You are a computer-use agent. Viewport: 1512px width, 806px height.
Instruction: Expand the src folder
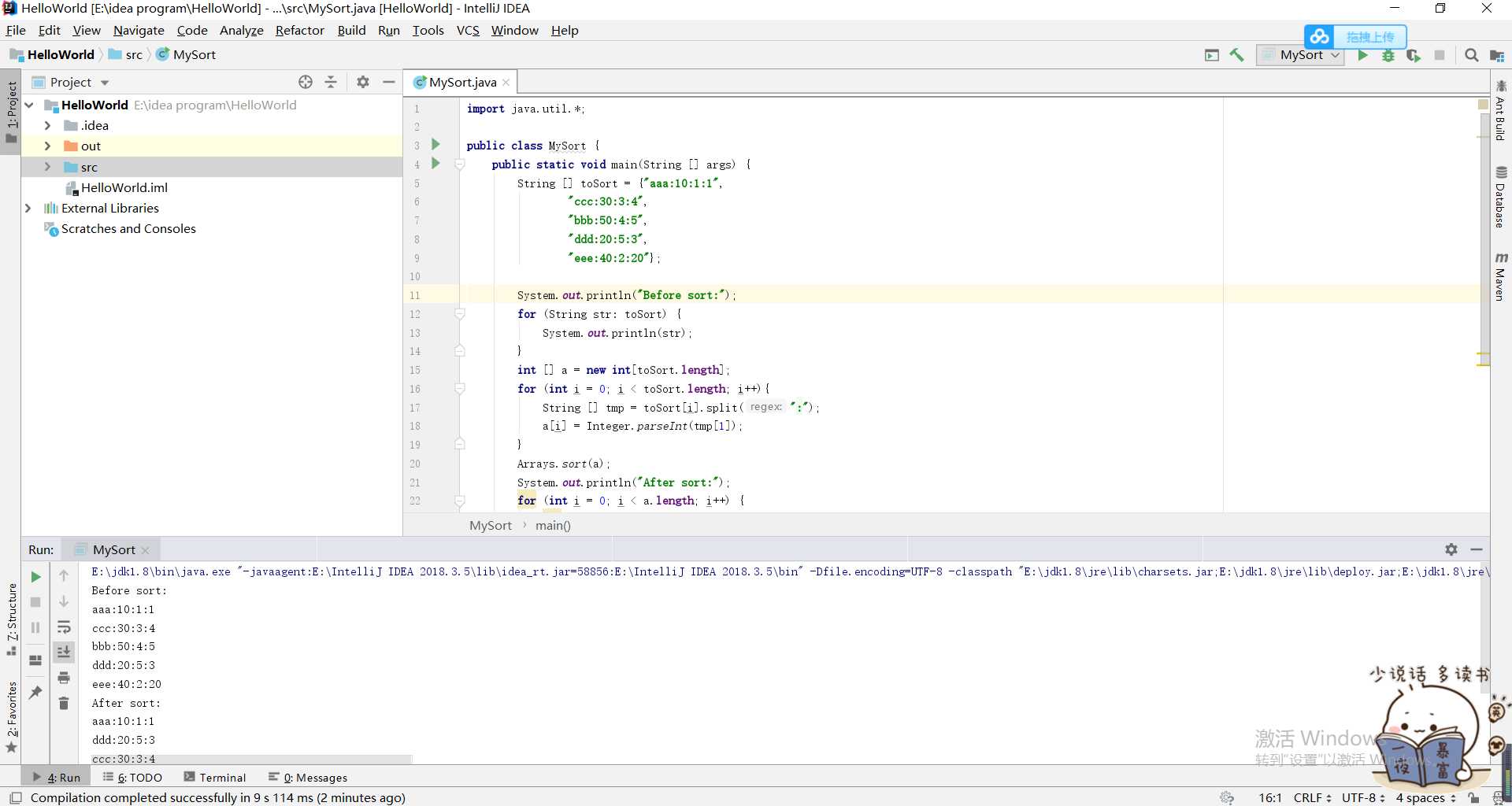point(47,167)
